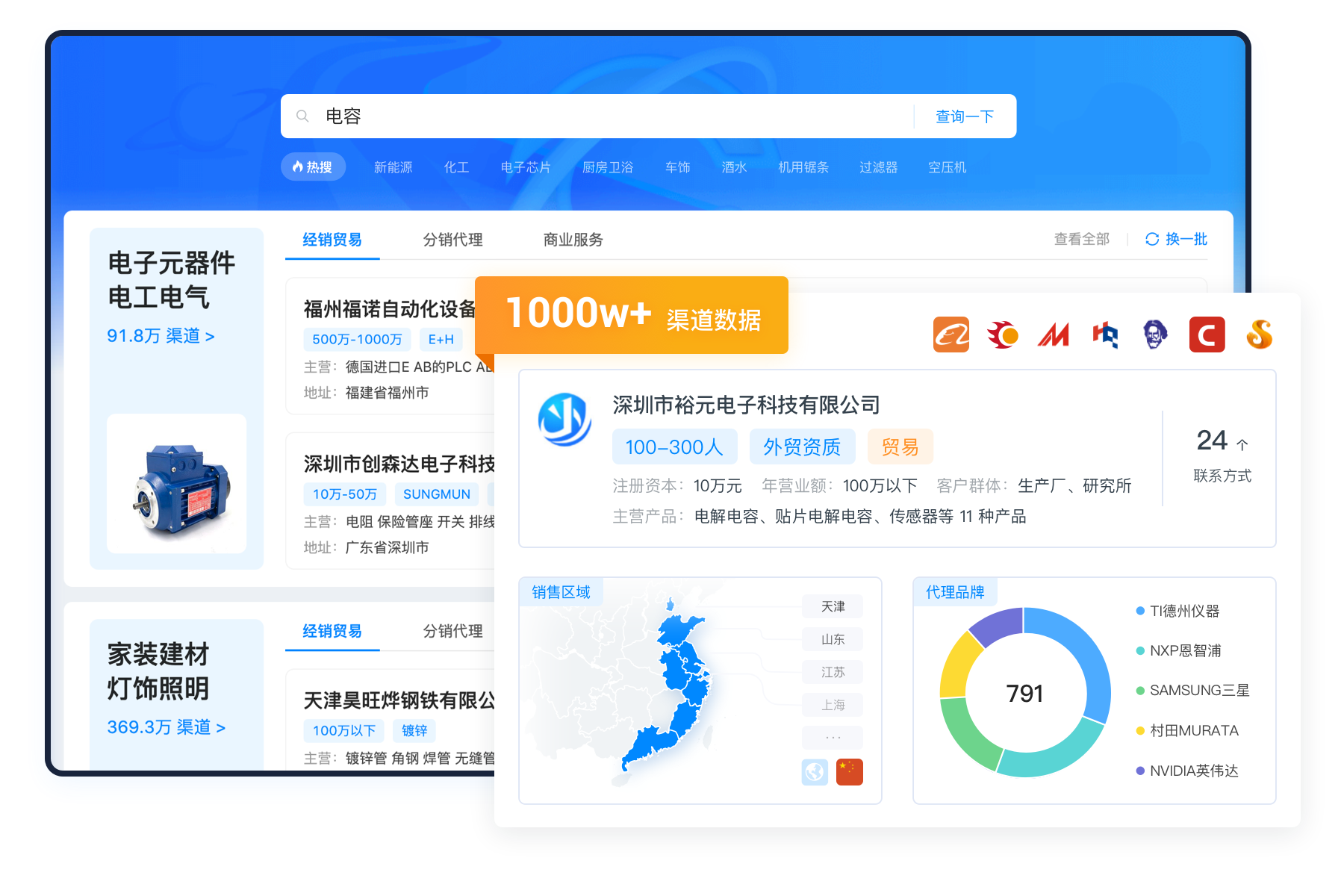Click the orange S platform icon
This screenshot has width=1344, height=896.
[x=1259, y=335]
